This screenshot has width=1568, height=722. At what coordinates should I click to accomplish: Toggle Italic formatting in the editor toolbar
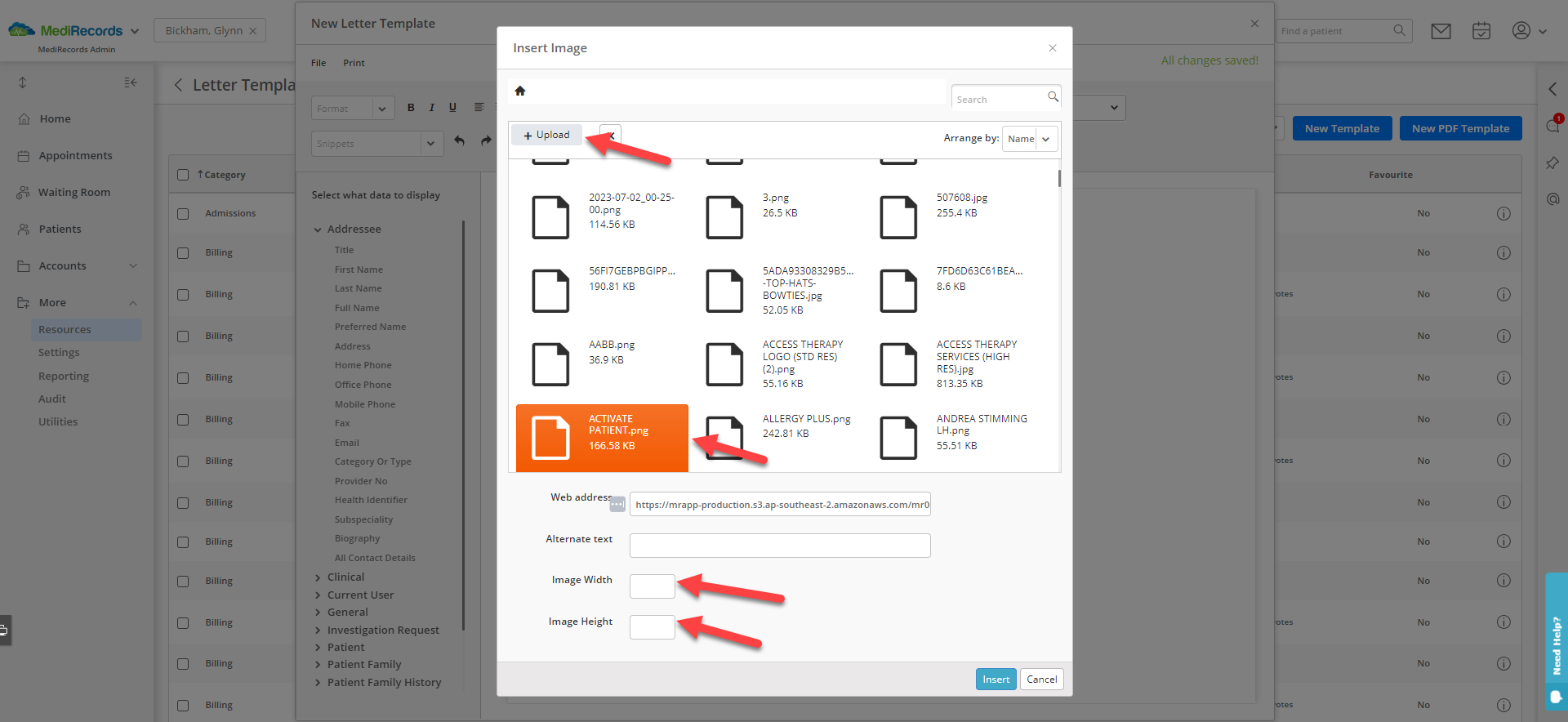[431, 108]
